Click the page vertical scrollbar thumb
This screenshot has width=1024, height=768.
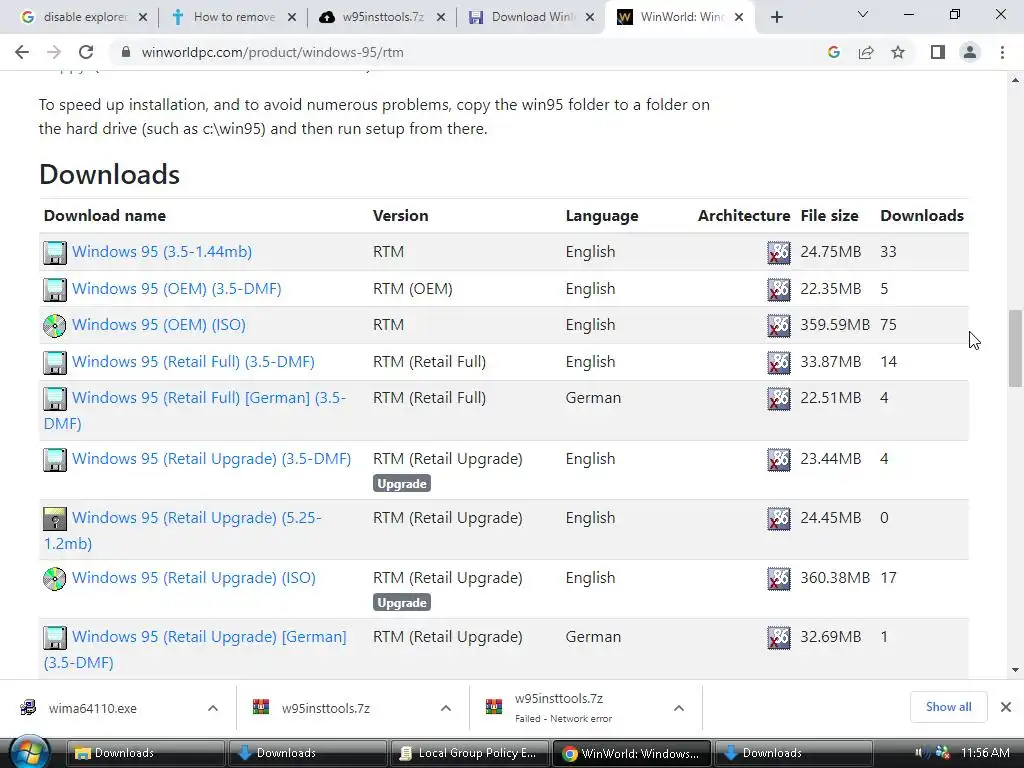tap(1015, 348)
